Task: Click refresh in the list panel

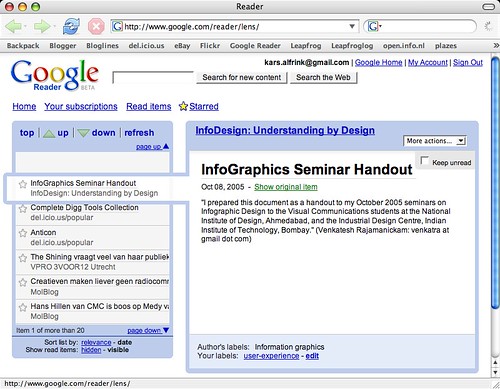Action: 139,133
